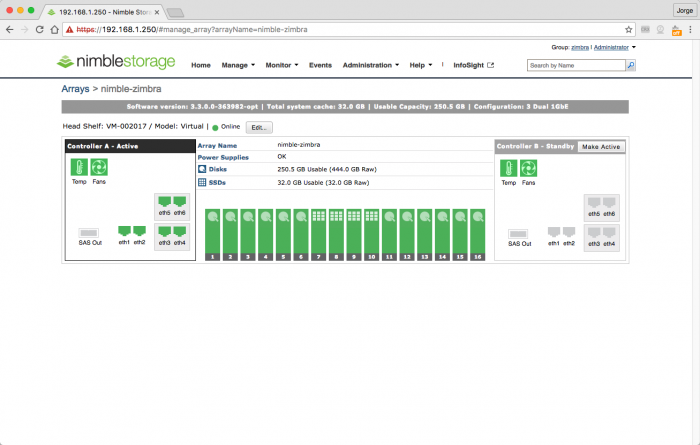Select Controller A eth4 port
700x445 pixels.
[179, 231]
